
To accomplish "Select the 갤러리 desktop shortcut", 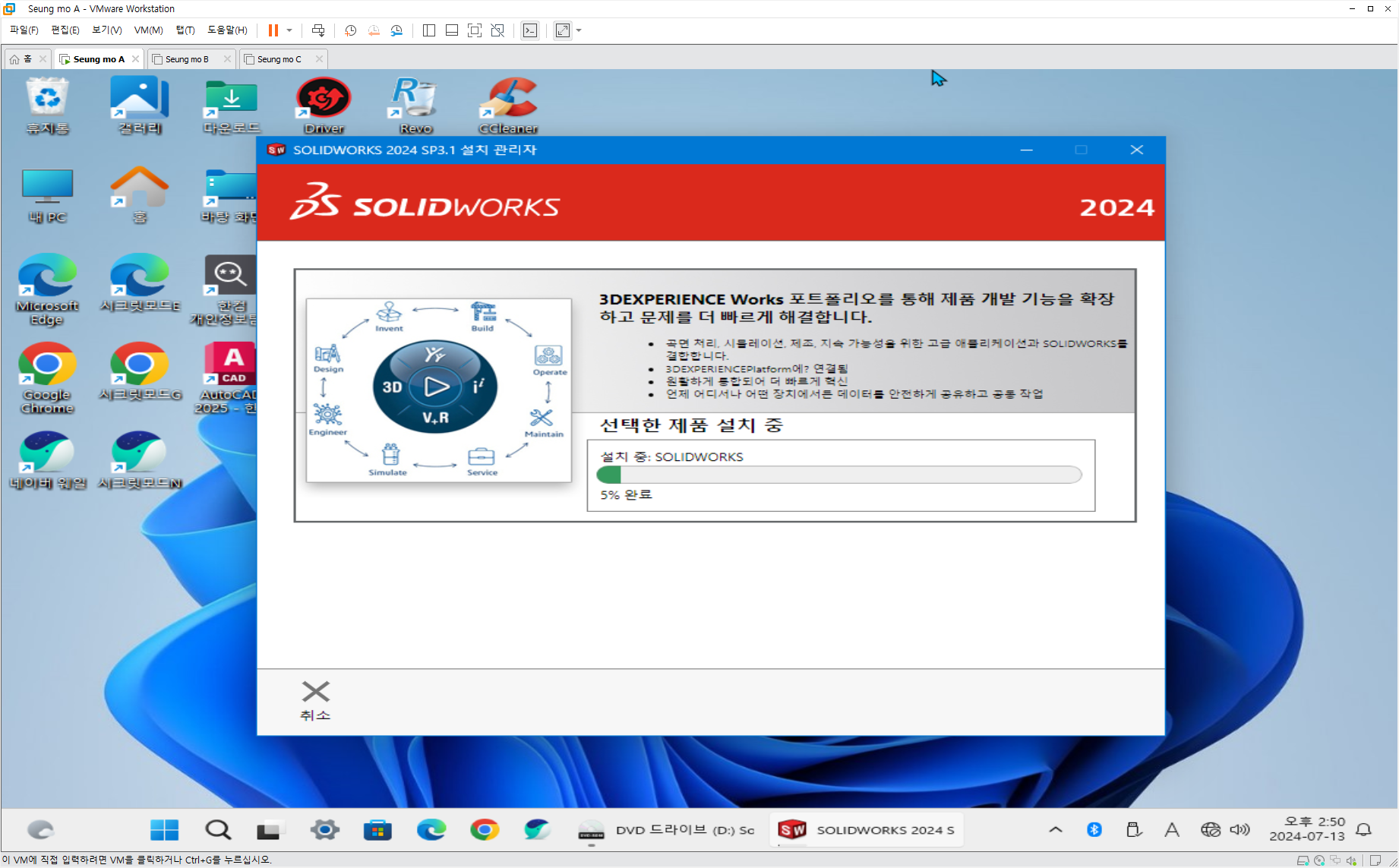I will pyautogui.click(x=140, y=106).
